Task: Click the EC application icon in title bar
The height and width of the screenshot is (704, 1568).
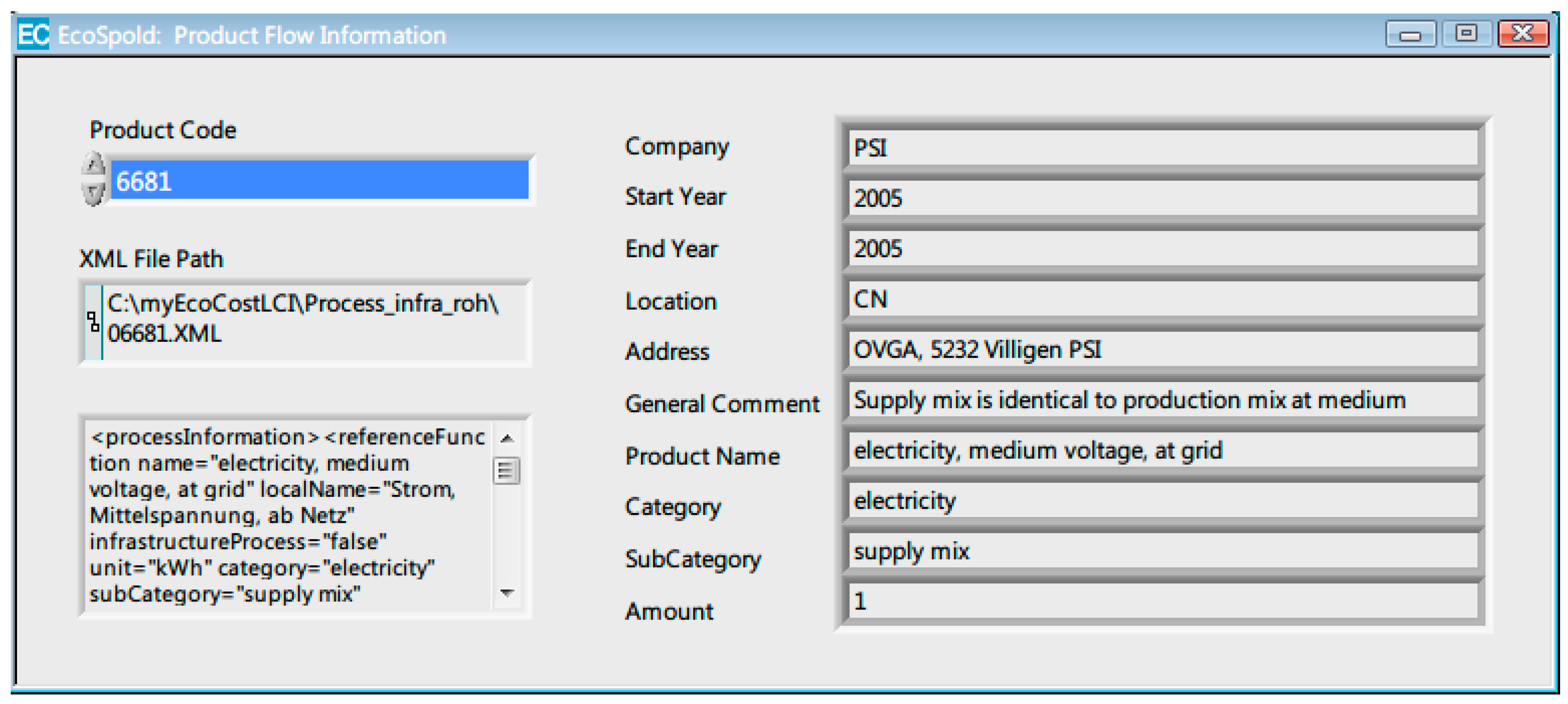Action: [33, 34]
